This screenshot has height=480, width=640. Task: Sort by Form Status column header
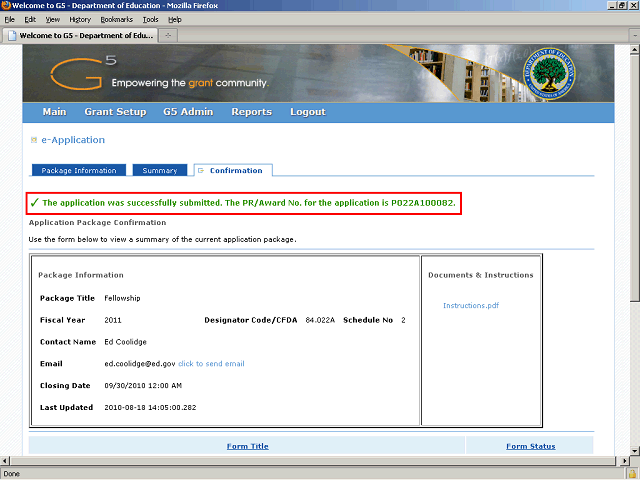point(531,446)
